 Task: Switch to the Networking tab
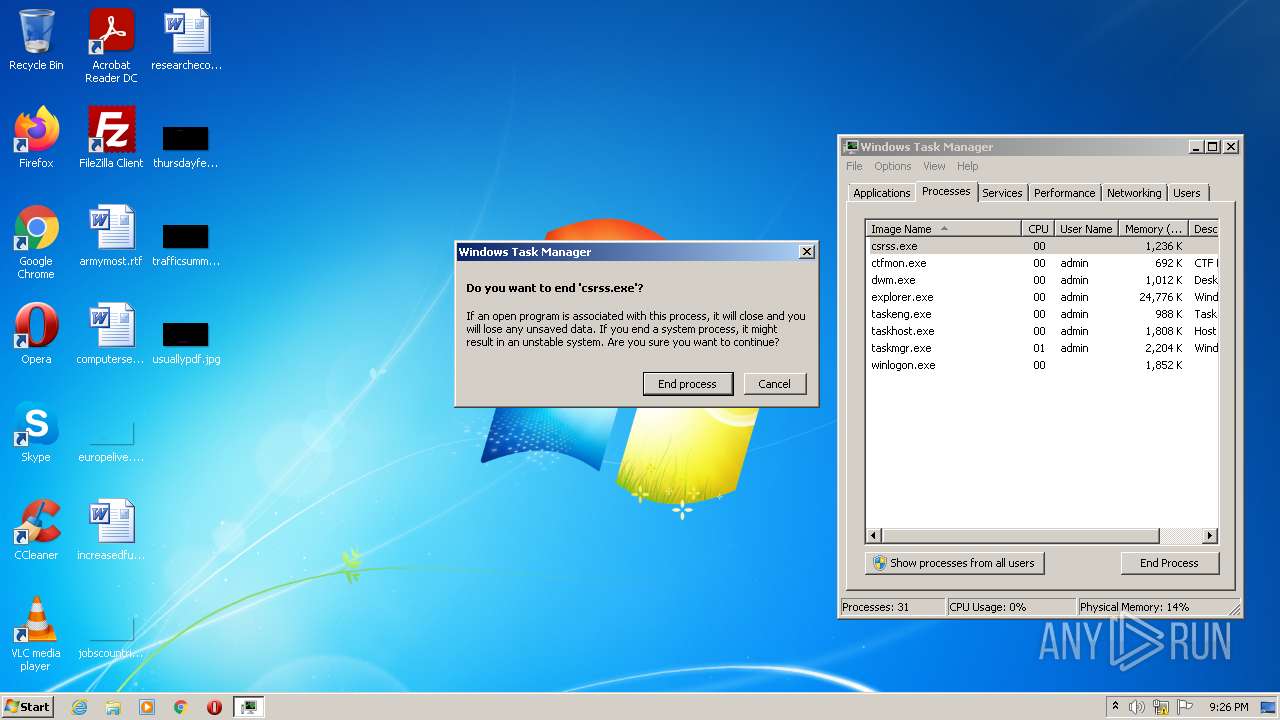(x=1134, y=193)
